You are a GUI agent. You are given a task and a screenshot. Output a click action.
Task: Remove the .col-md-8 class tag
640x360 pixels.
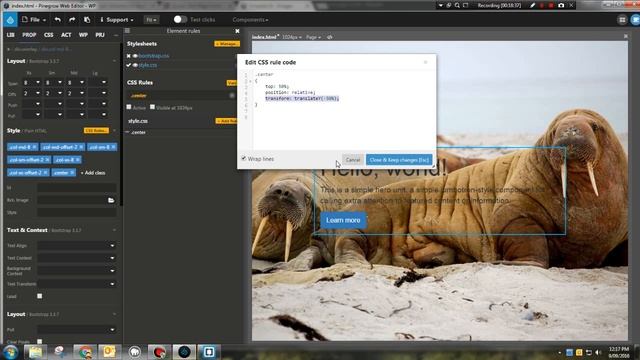pos(34,147)
